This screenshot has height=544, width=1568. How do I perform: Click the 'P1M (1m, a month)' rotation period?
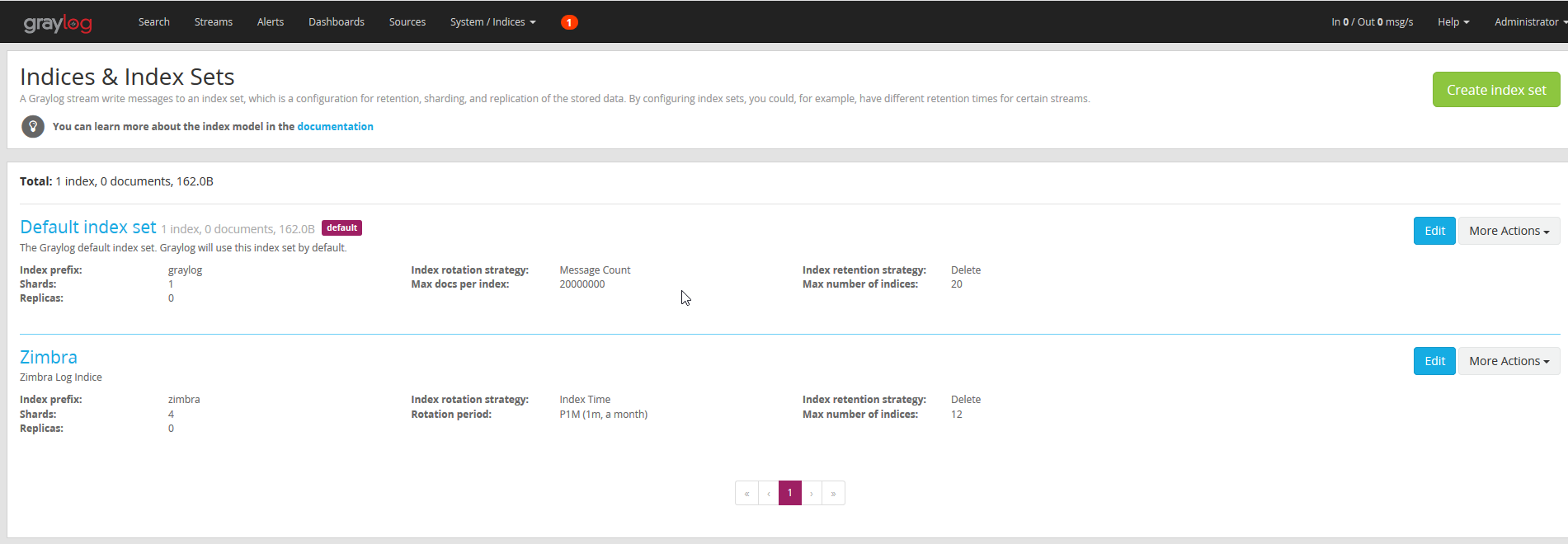pos(604,415)
